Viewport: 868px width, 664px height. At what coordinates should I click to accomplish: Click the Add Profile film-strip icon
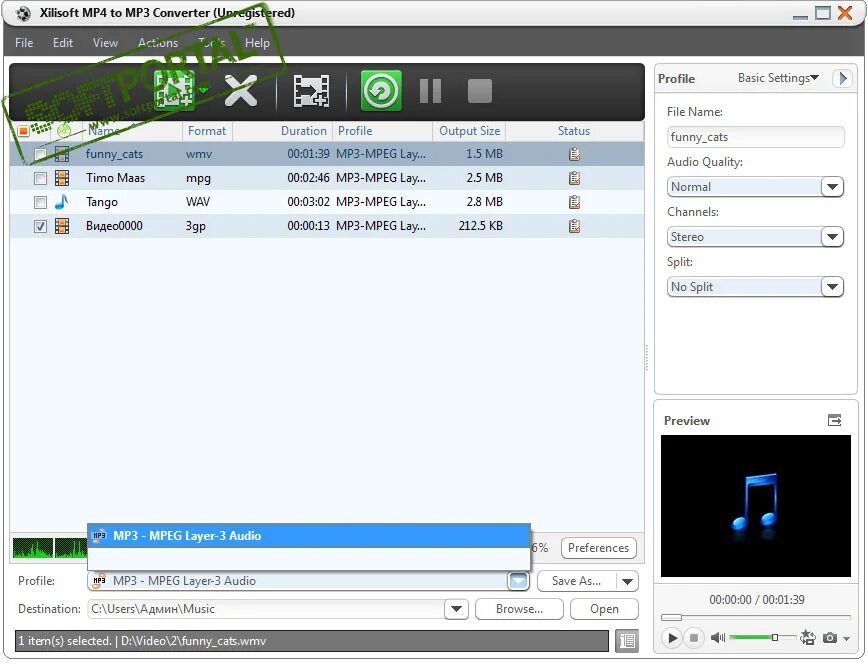coord(311,91)
